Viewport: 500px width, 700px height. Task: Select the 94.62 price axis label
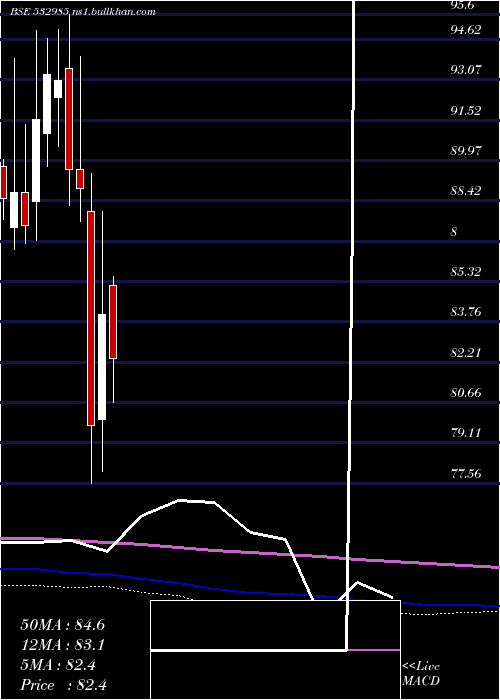(466, 30)
